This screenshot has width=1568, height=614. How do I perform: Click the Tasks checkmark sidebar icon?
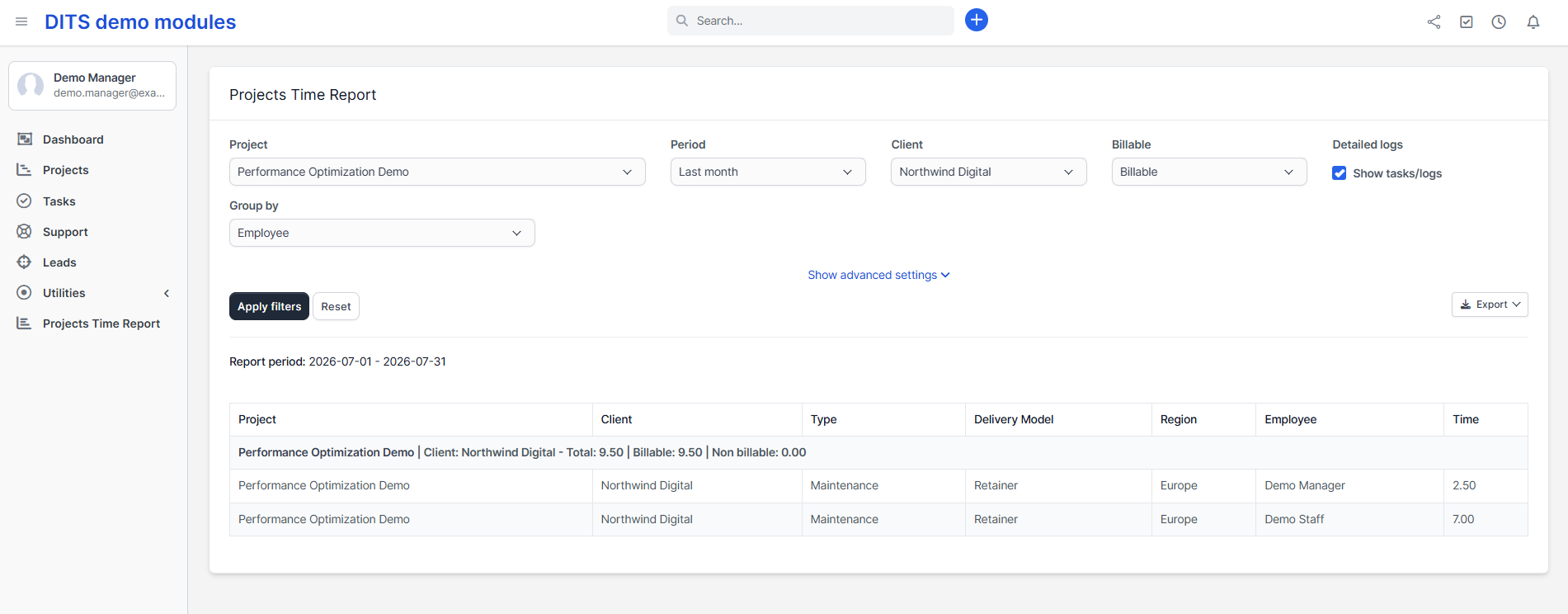(25, 201)
